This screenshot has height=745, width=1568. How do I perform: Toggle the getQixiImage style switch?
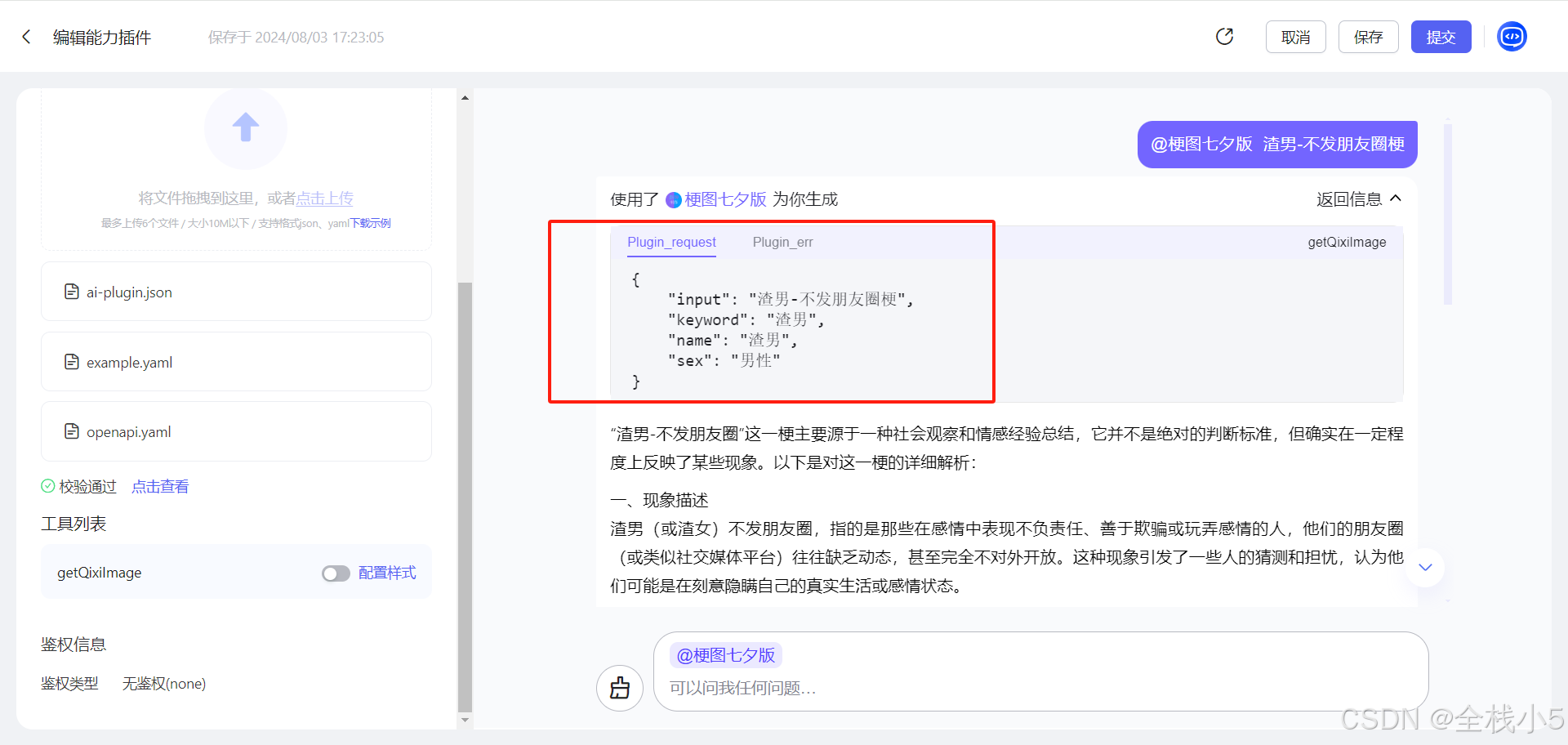click(x=336, y=573)
